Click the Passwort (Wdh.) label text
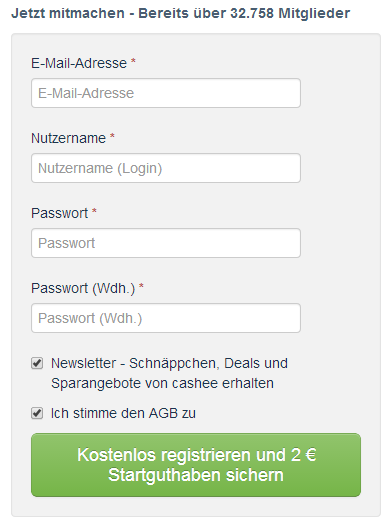 (83, 288)
